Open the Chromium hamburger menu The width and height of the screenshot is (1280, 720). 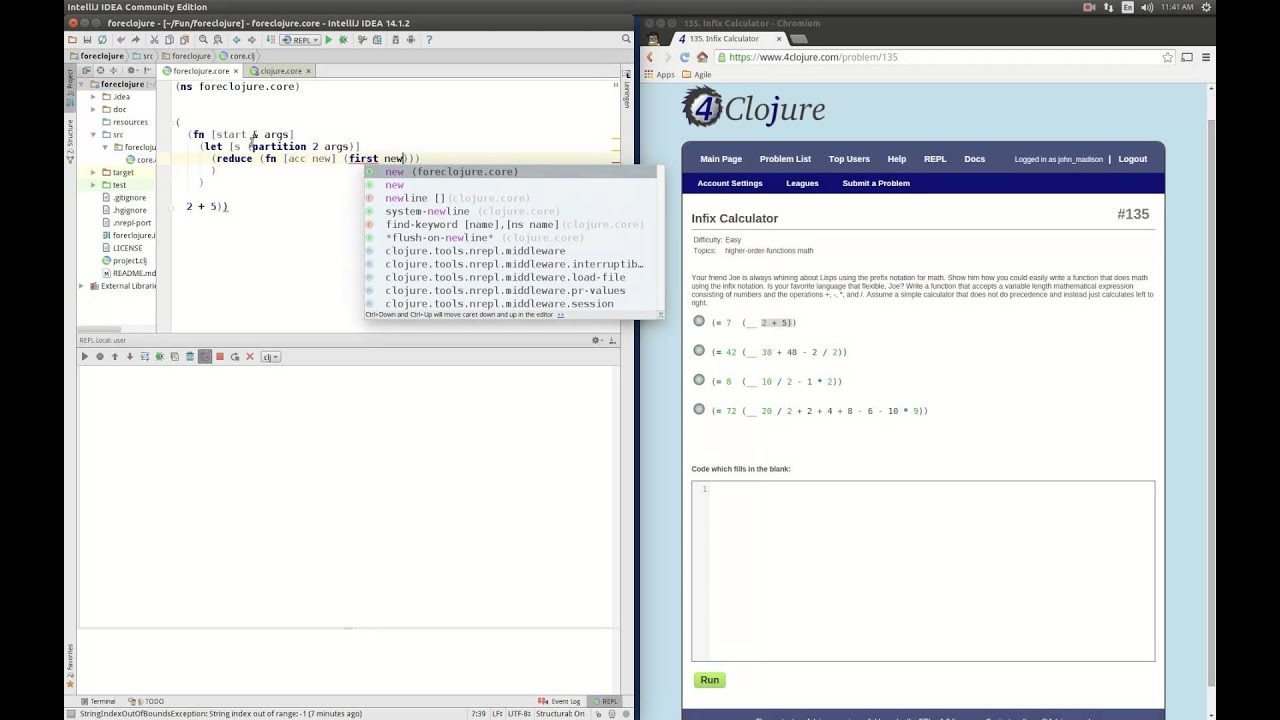click(1206, 57)
